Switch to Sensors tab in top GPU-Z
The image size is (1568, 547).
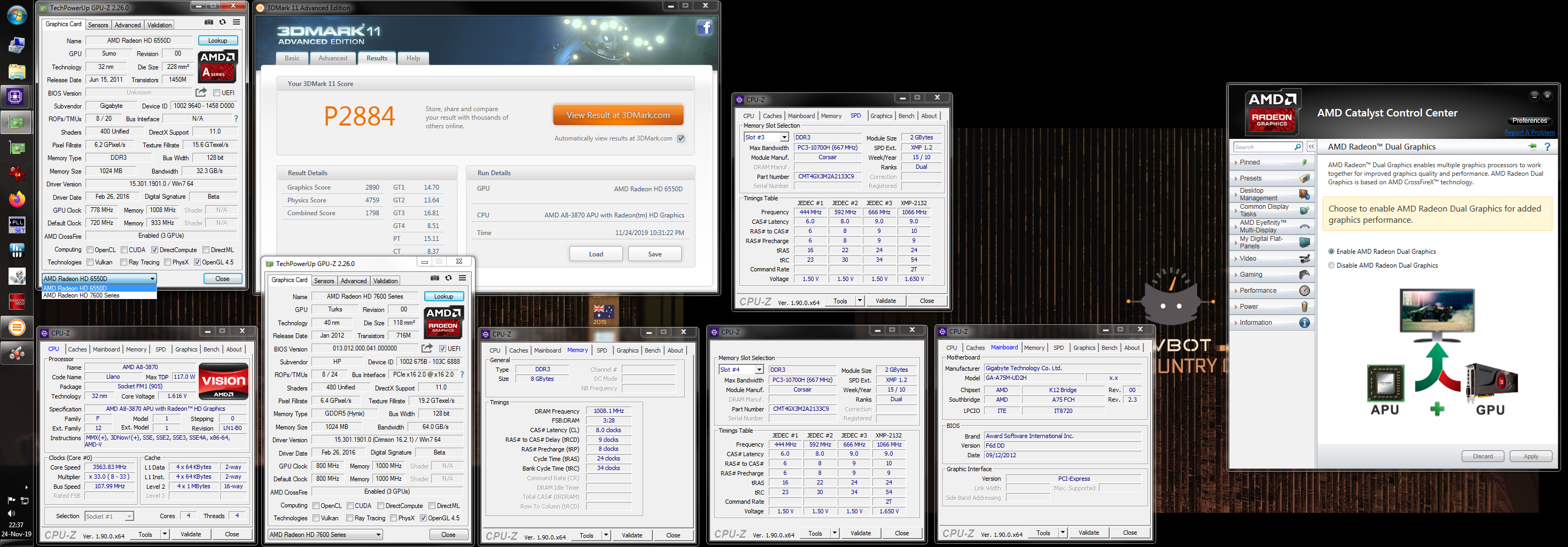[x=98, y=25]
